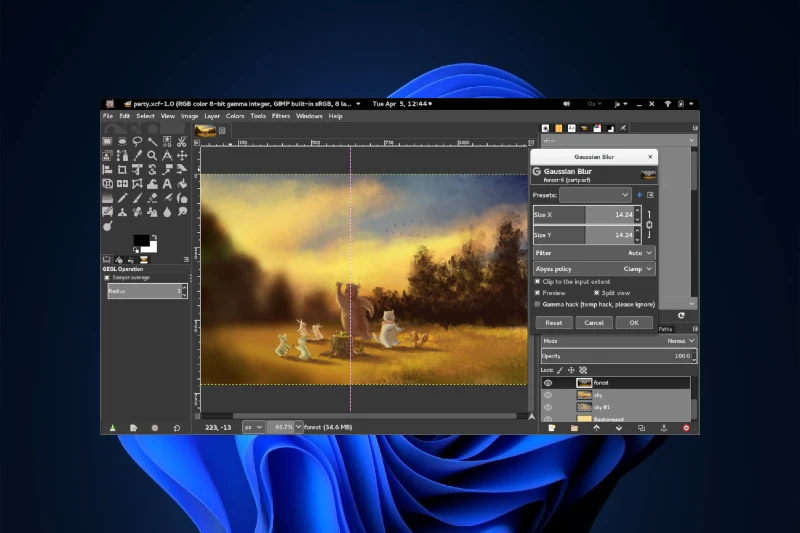The width and height of the screenshot is (800, 533).
Task: Open the File menu
Action: coord(108,116)
